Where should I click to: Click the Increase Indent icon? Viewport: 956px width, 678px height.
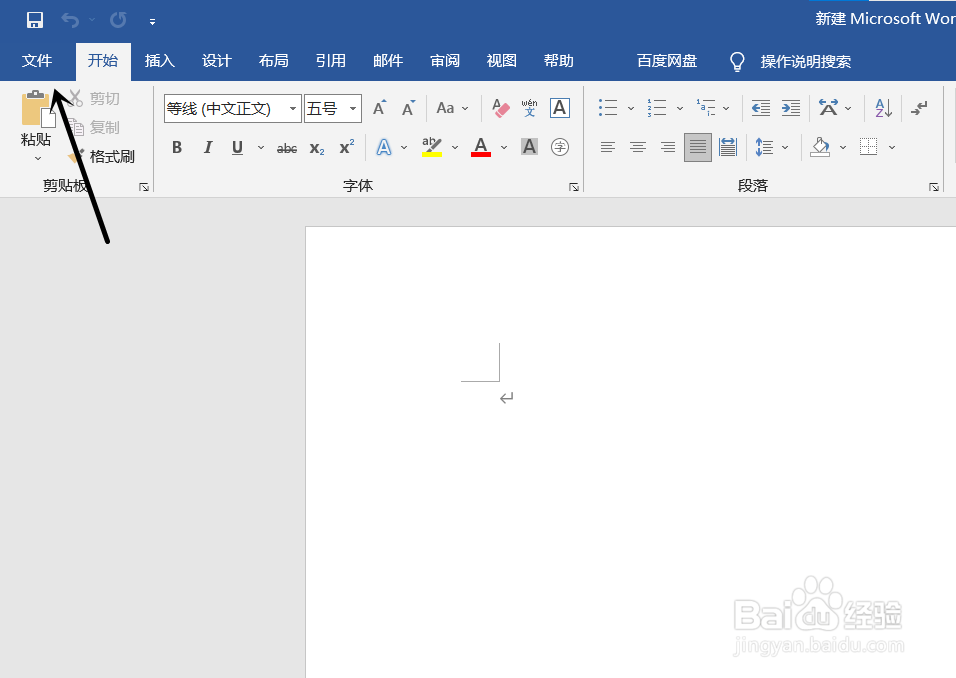coord(791,108)
